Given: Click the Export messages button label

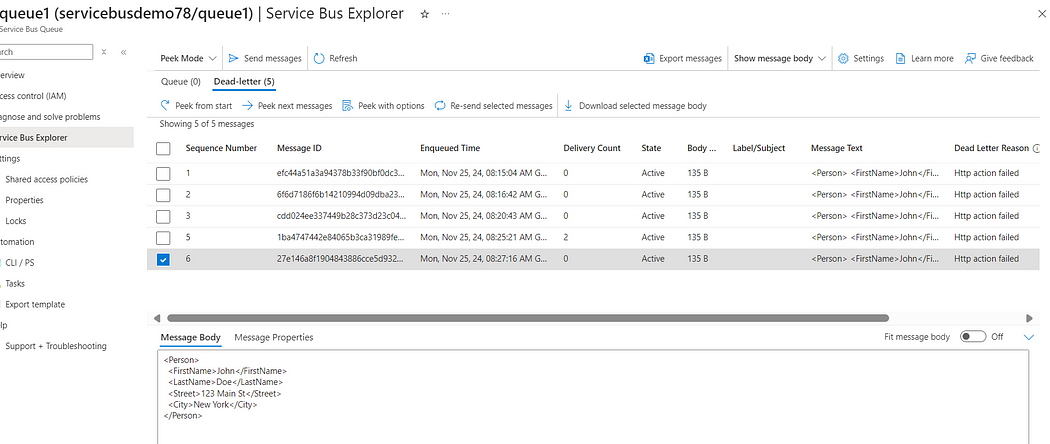Looking at the screenshot, I should (690, 58).
